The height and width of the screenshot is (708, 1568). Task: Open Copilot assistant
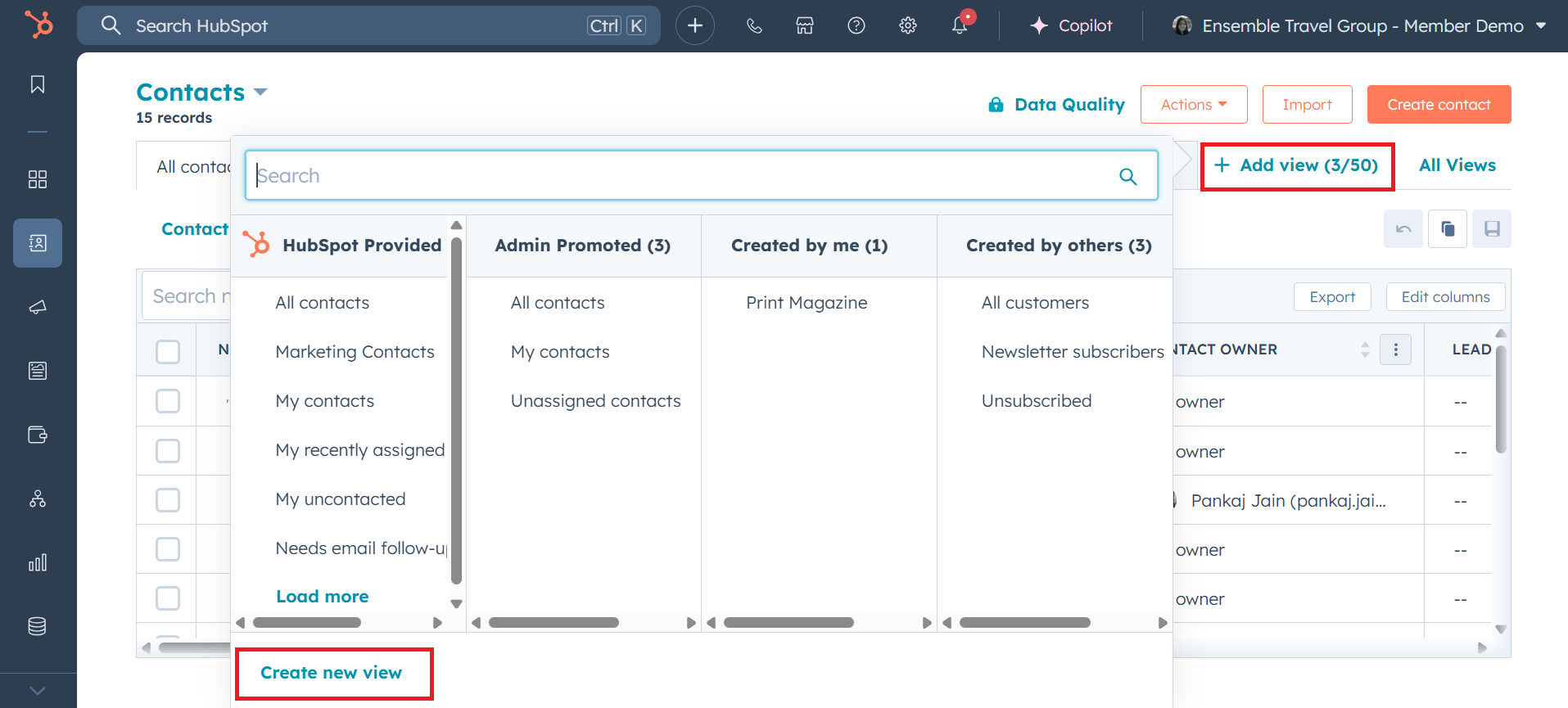(x=1071, y=25)
